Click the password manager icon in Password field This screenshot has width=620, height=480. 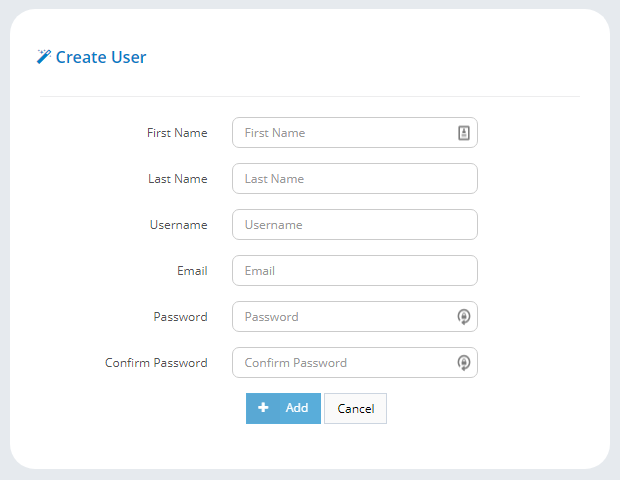pos(464,317)
